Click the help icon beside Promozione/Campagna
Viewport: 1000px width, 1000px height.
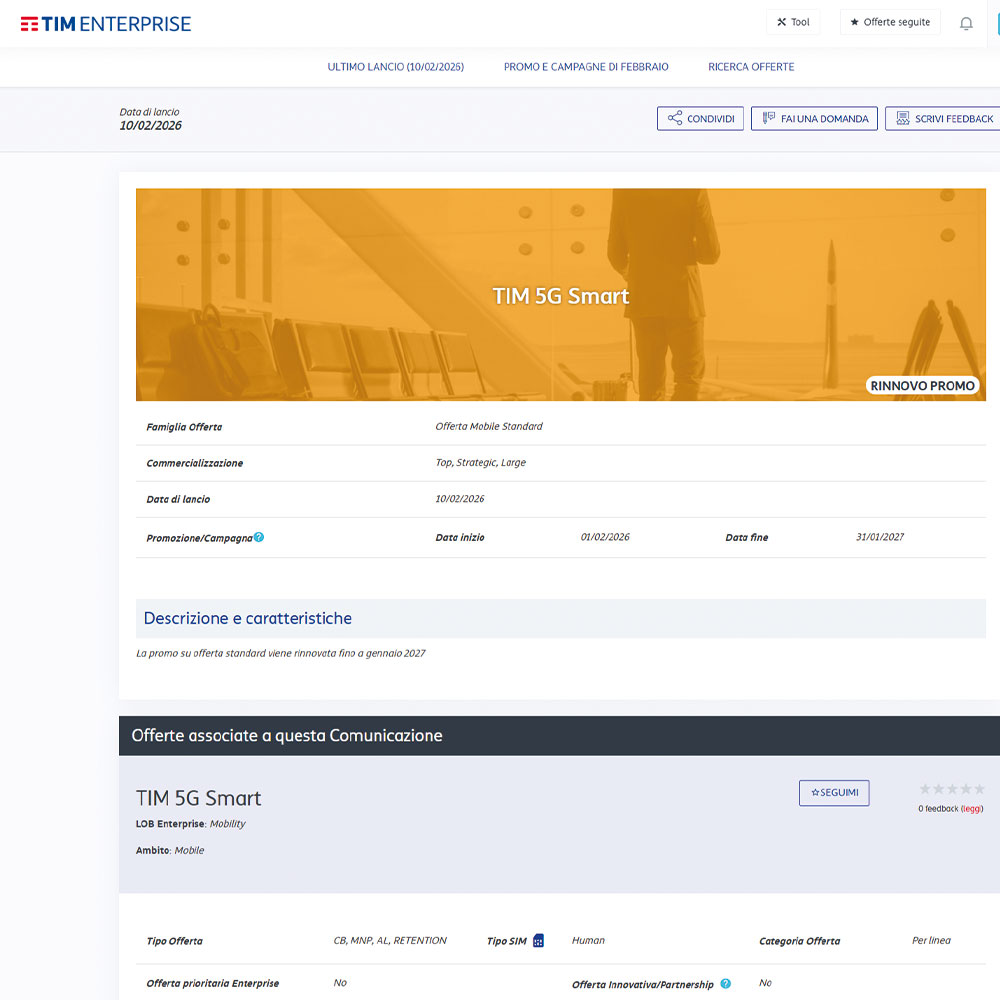tap(259, 537)
